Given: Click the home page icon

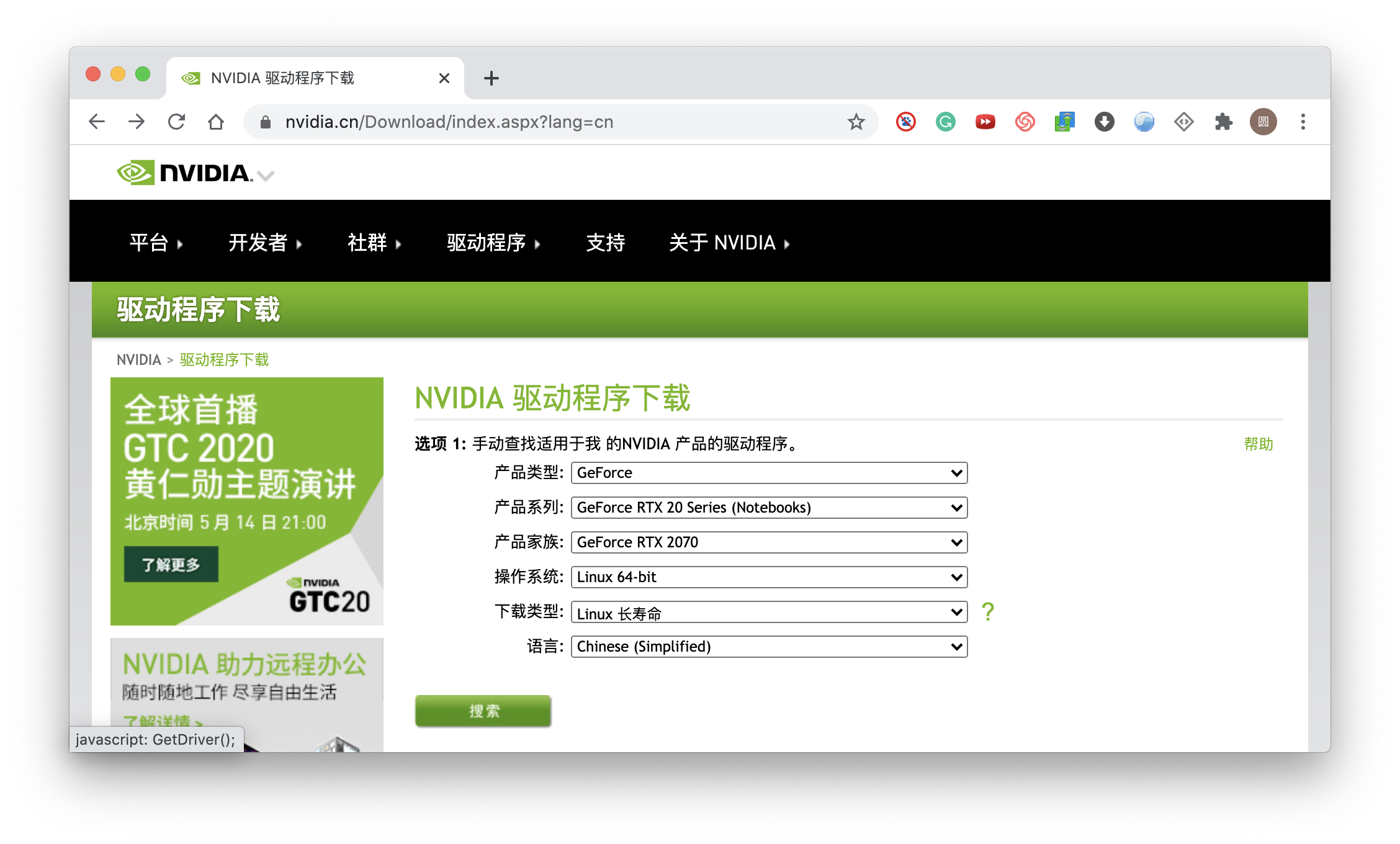Looking at the screenshot, I should [x=216, y=122].
